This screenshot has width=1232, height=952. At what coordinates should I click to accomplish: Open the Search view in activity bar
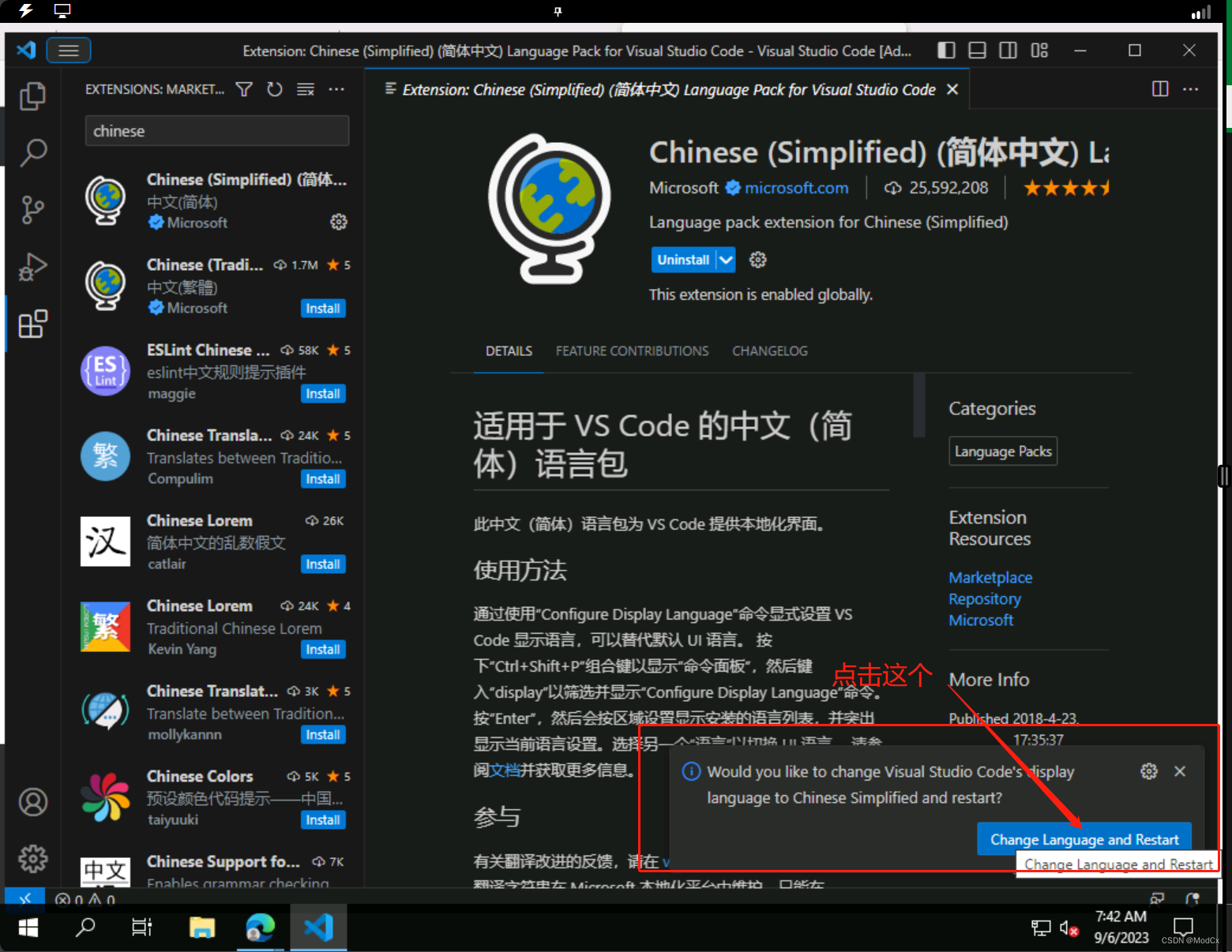point(32,152)
